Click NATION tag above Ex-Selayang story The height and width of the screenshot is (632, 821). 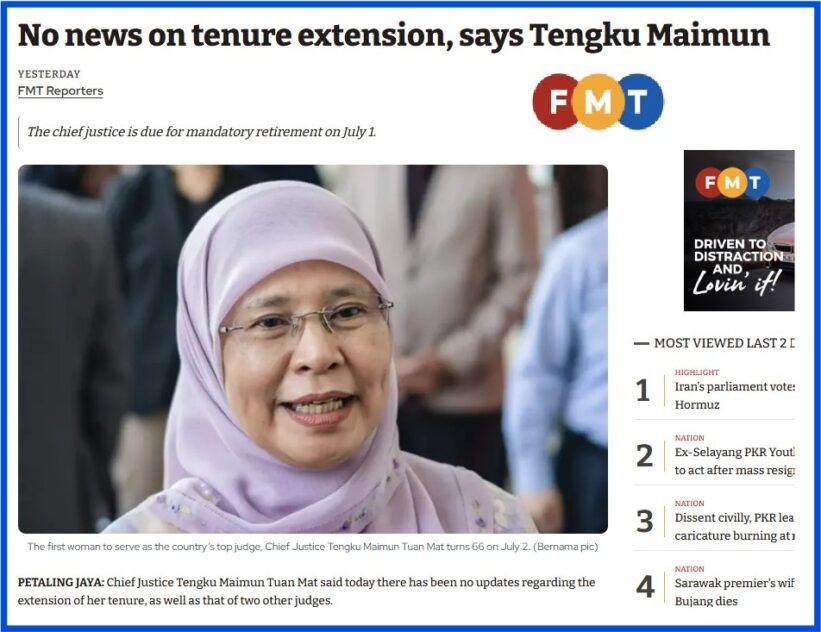(689, 438)
